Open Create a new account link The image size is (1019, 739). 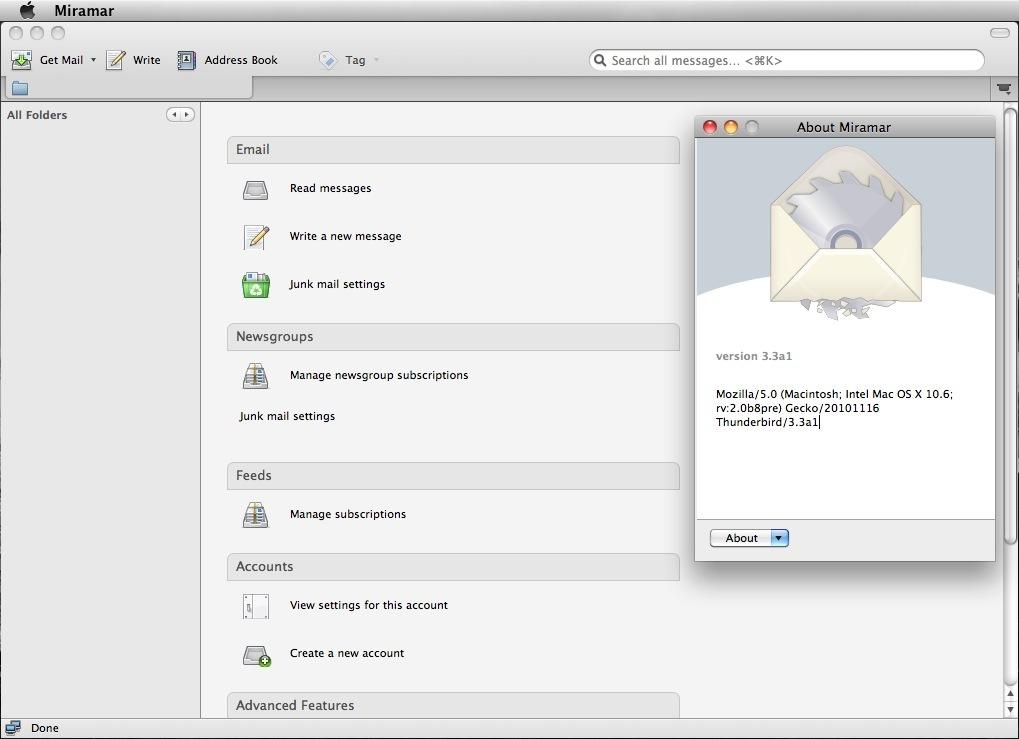[346, 653]
